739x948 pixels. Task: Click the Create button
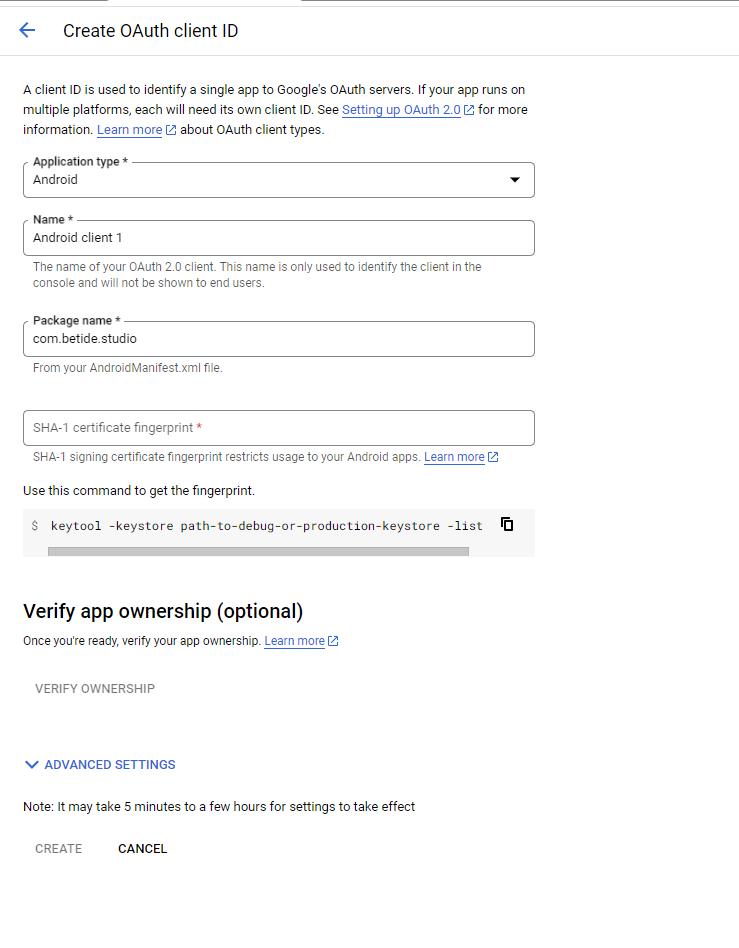(x=59, y=849)
